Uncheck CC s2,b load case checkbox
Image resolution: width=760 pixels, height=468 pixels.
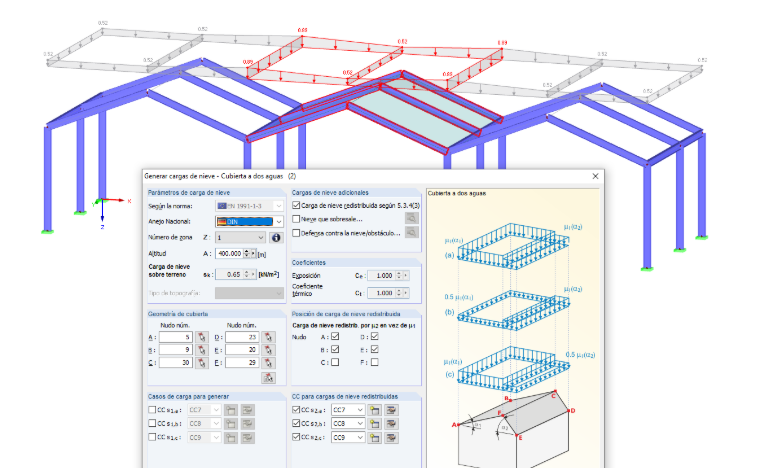click(296, 423)
